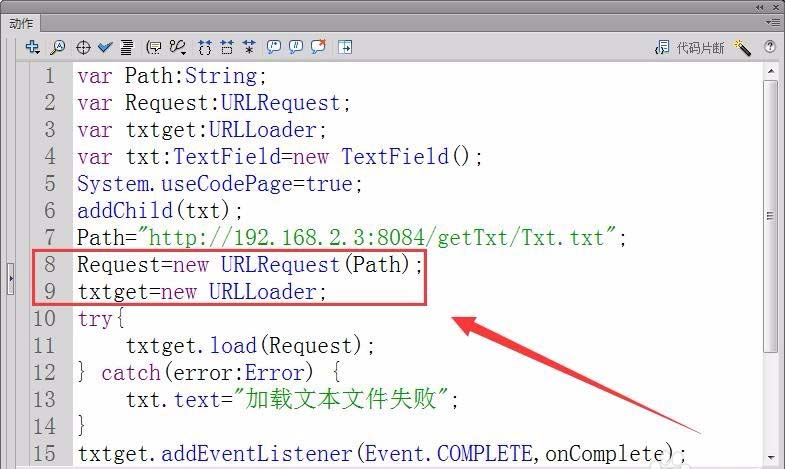
Task: Select the 动作 panel tab
Action: (21, 22)
